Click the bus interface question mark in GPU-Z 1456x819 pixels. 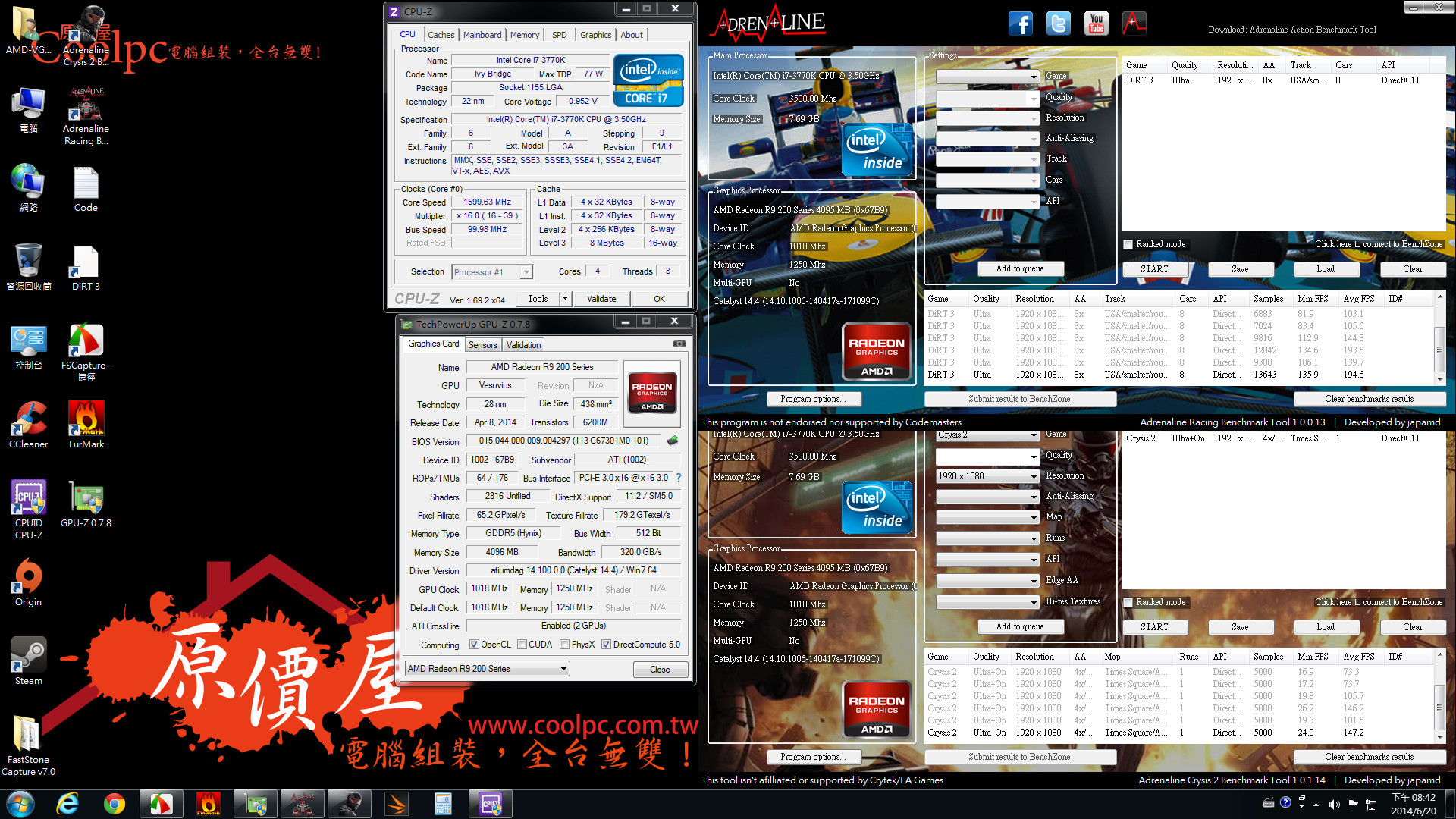tap(679, 478)
